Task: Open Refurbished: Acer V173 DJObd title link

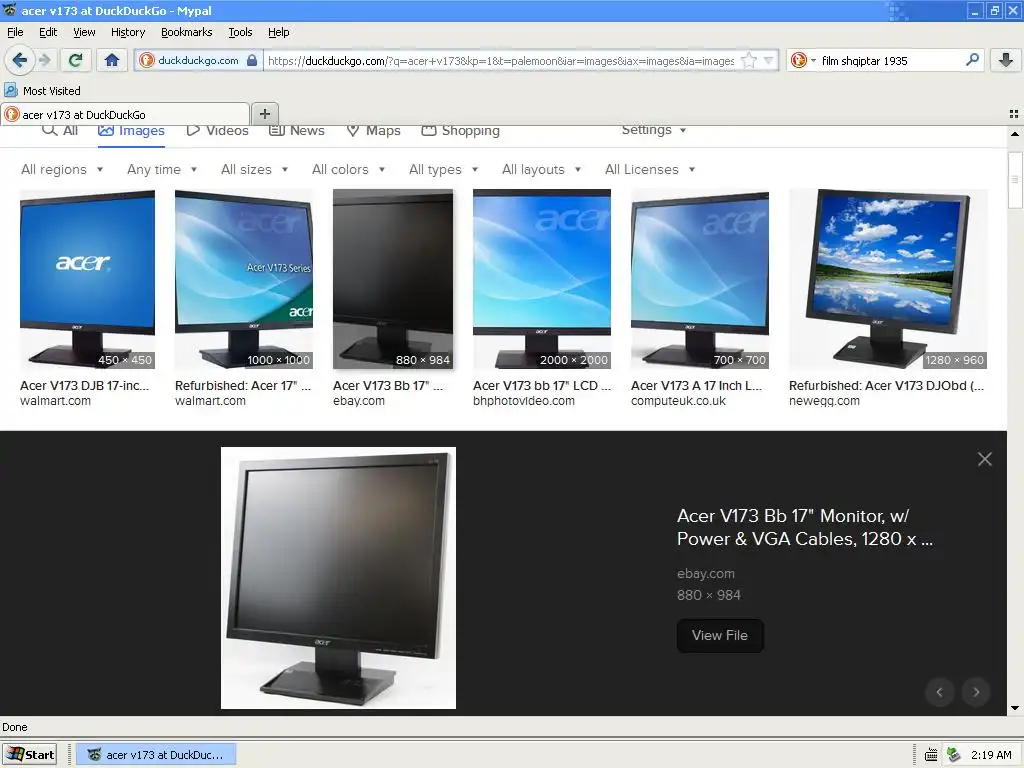Action: pyautogui.click(x=886, y=385)
